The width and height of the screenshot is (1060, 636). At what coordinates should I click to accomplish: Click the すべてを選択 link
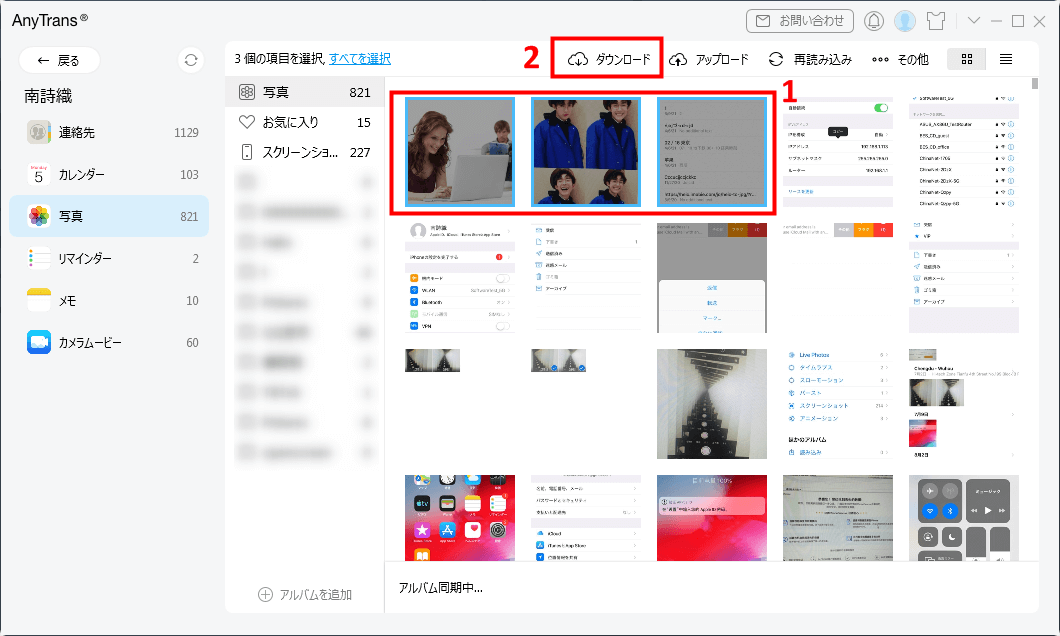(x=360, y=59)
